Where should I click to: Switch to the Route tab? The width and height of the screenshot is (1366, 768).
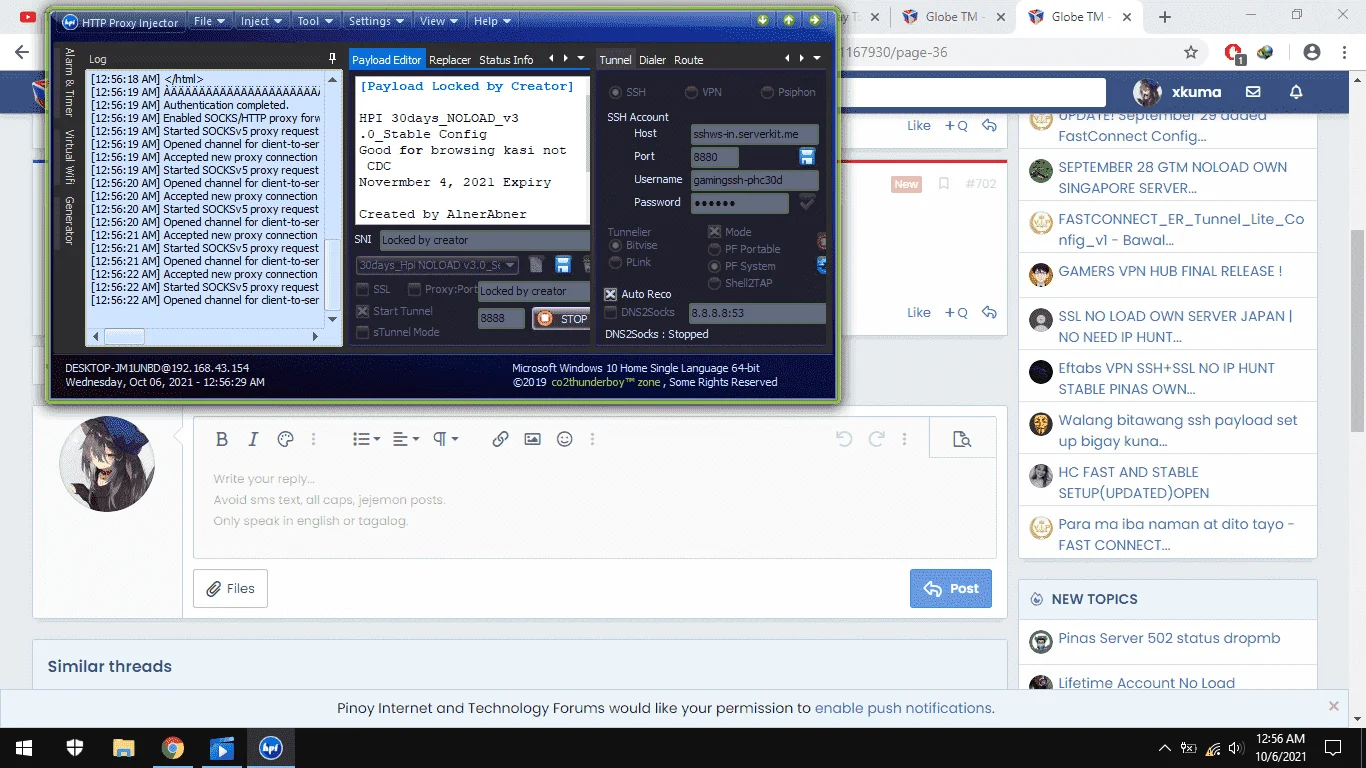click(x=689, y=60)
